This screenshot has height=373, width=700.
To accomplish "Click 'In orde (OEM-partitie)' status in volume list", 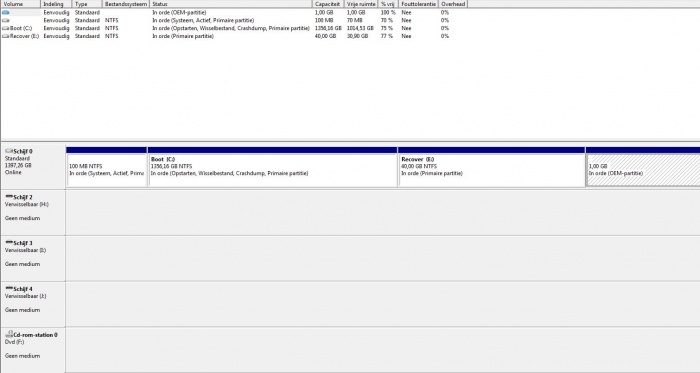I will coord(179,12).
